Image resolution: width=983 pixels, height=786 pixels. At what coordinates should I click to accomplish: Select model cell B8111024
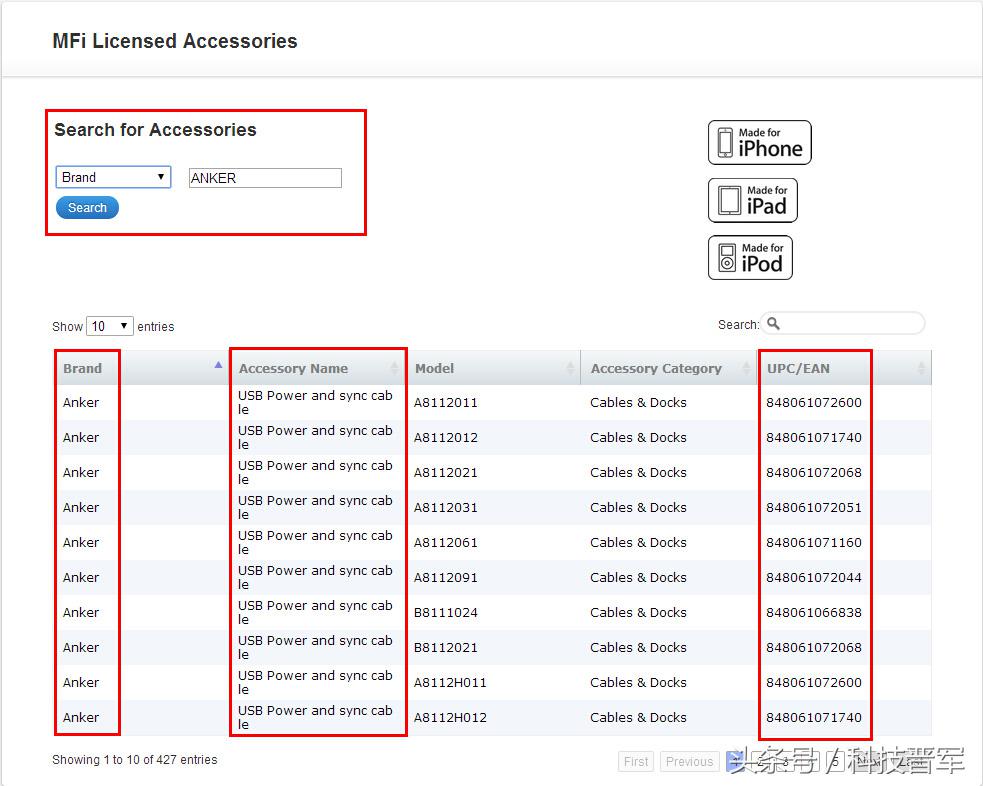pos(446,613)
